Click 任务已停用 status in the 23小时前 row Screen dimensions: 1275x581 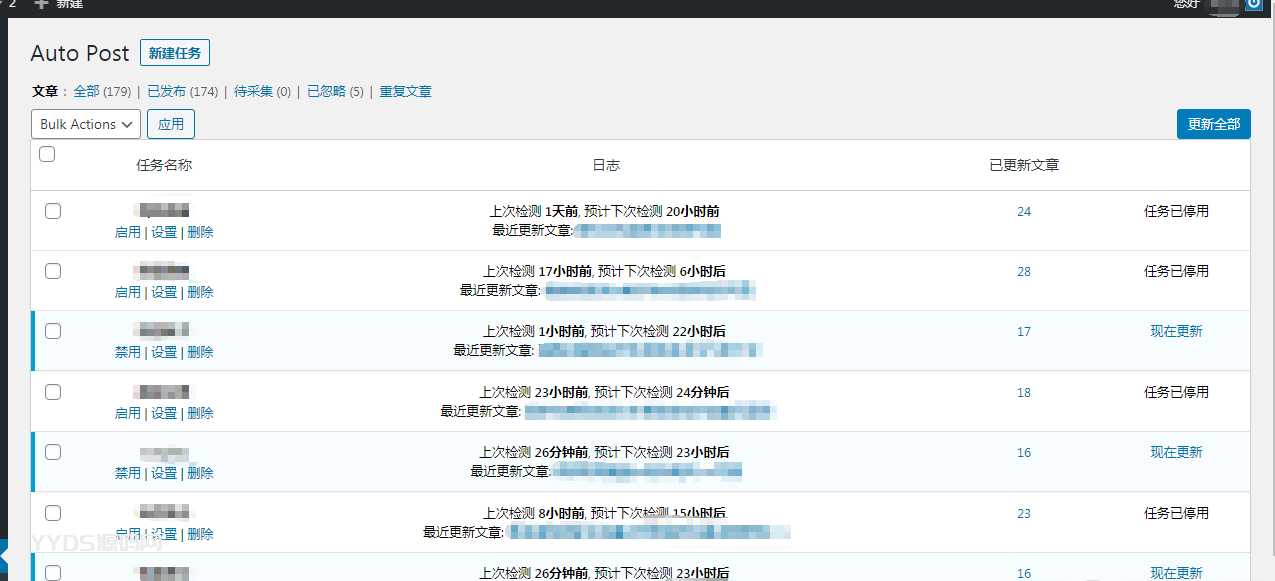(x=1176, y=392)
